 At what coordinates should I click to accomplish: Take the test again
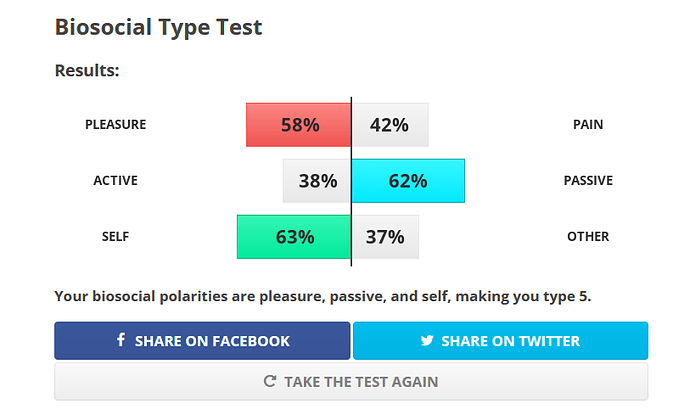(x=351, y=381)
